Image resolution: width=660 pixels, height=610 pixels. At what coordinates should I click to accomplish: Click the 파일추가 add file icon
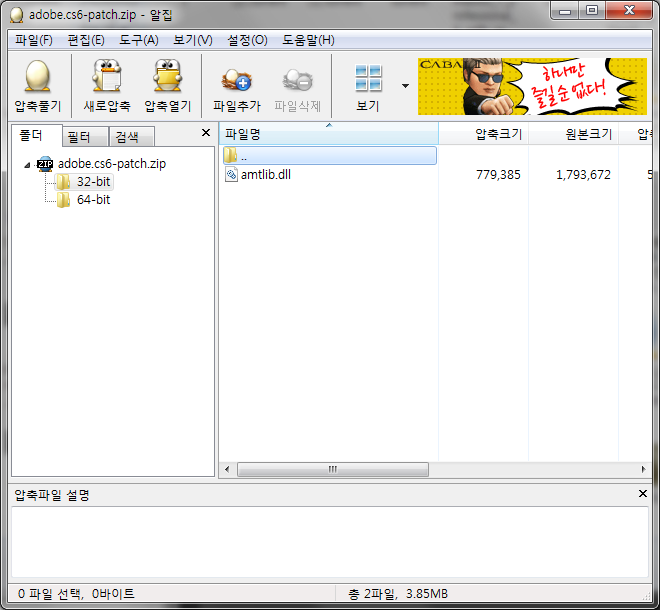[x=237, y=80]
